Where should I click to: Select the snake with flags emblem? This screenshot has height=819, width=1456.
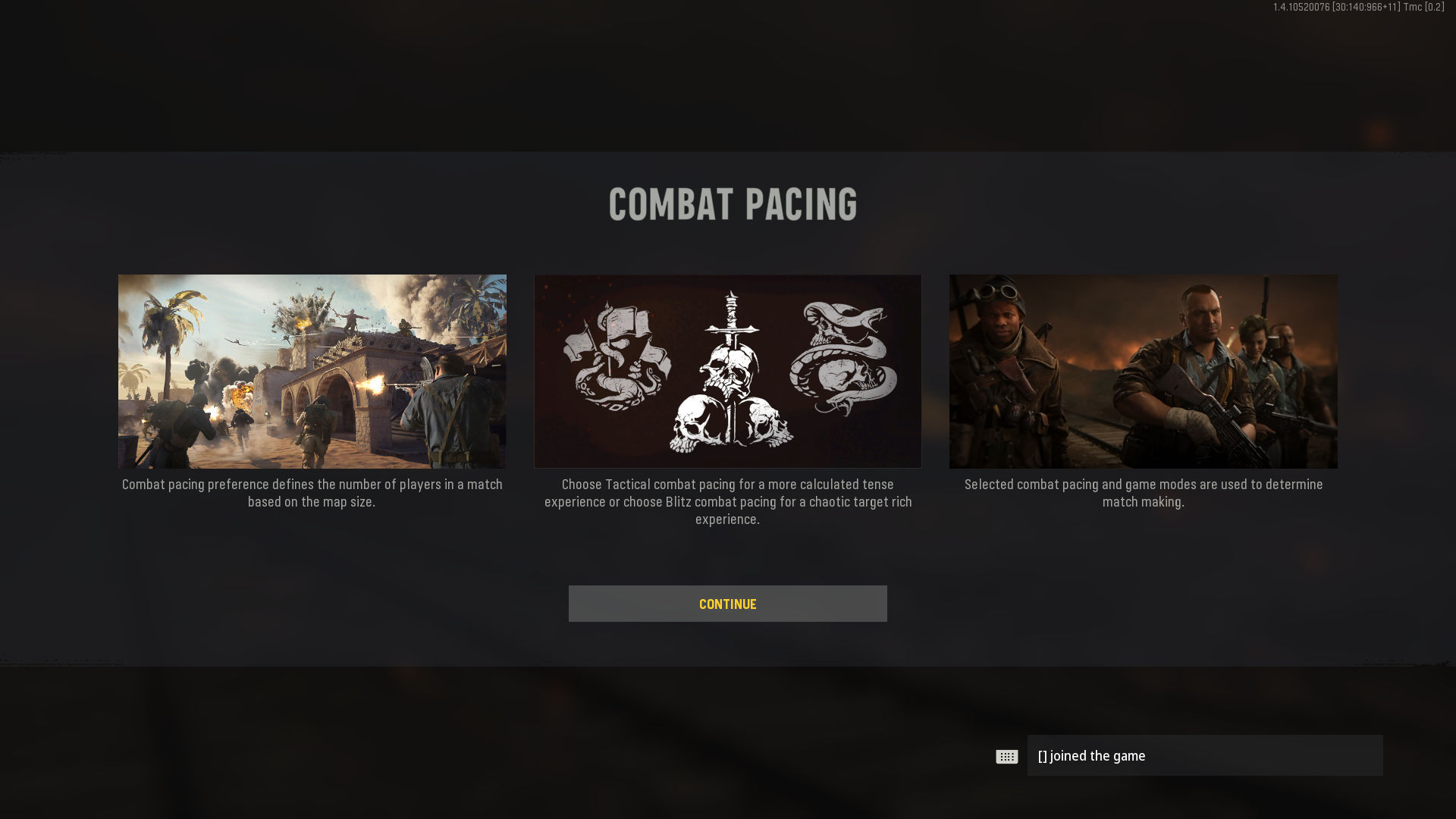[617, 355]
